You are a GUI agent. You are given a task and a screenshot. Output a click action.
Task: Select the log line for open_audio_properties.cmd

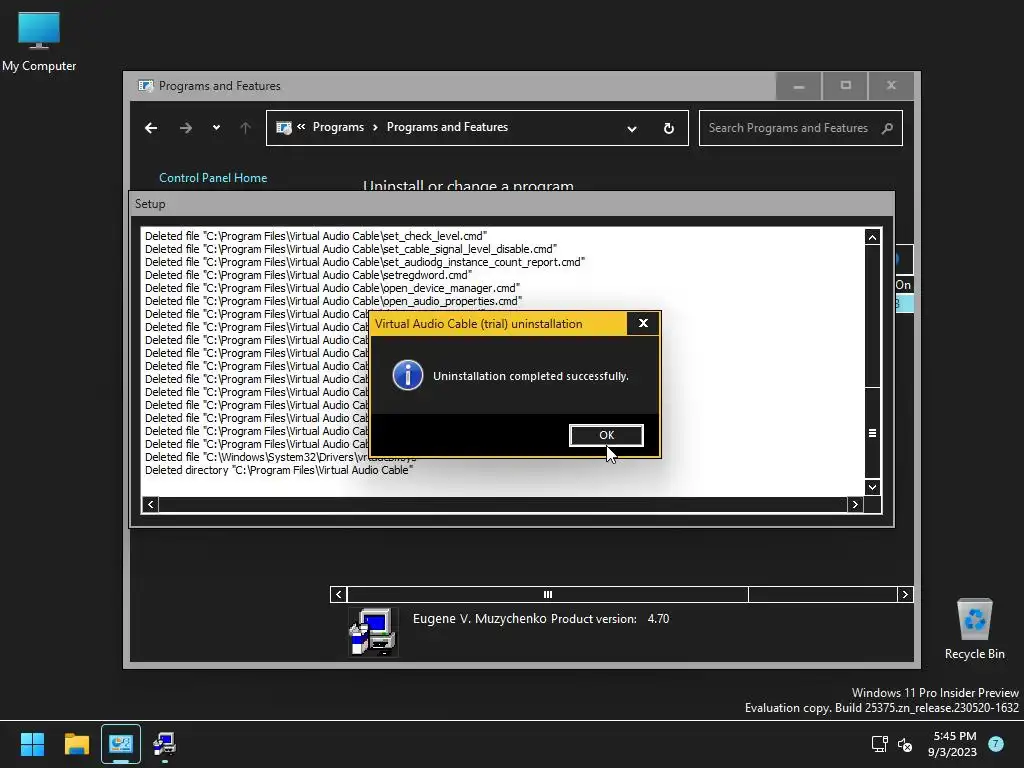click(333, 301)
